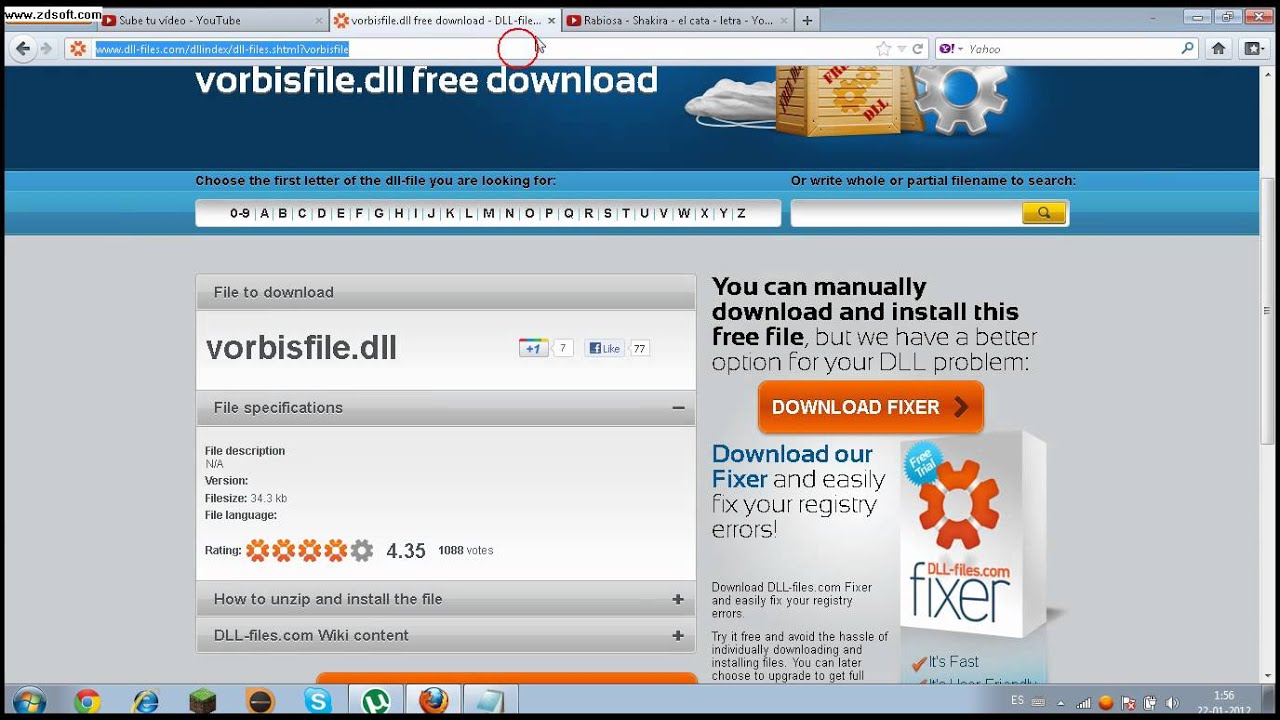This screenshot has height=720, width=1280.
Task: Close the Rabiosa Shakira tab
Action: click(x=783, y=20)
